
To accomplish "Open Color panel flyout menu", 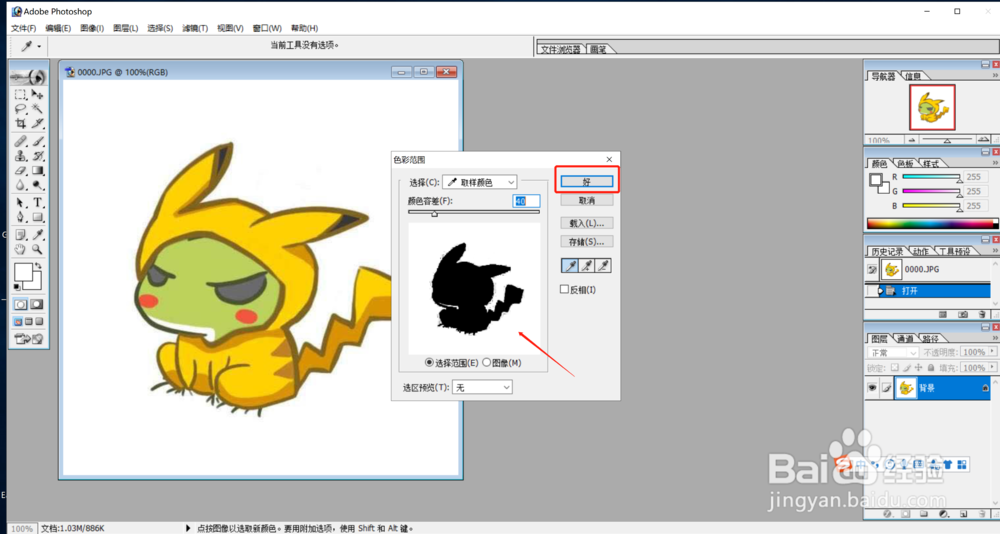I will (996, 163).
